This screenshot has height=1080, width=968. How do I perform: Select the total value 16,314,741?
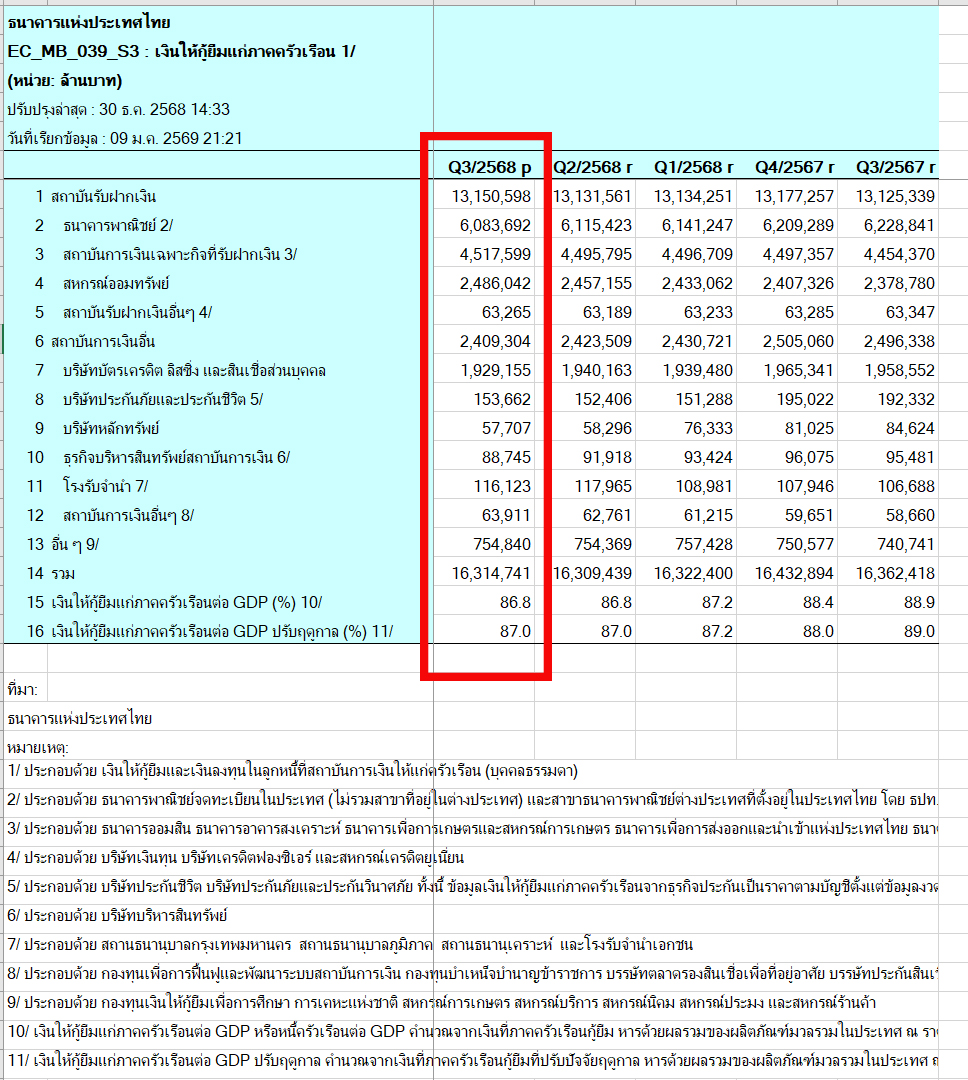coord(489,574)
